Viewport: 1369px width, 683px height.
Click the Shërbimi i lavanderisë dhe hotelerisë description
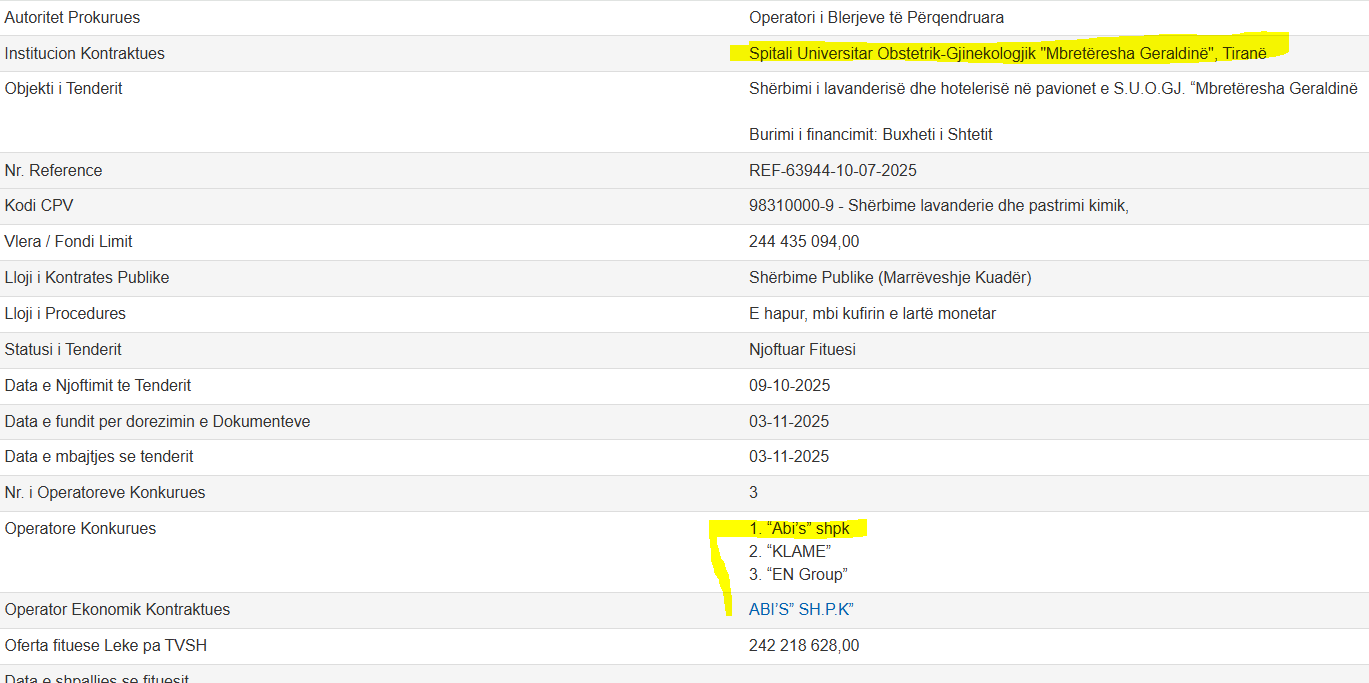(1052, 89)
